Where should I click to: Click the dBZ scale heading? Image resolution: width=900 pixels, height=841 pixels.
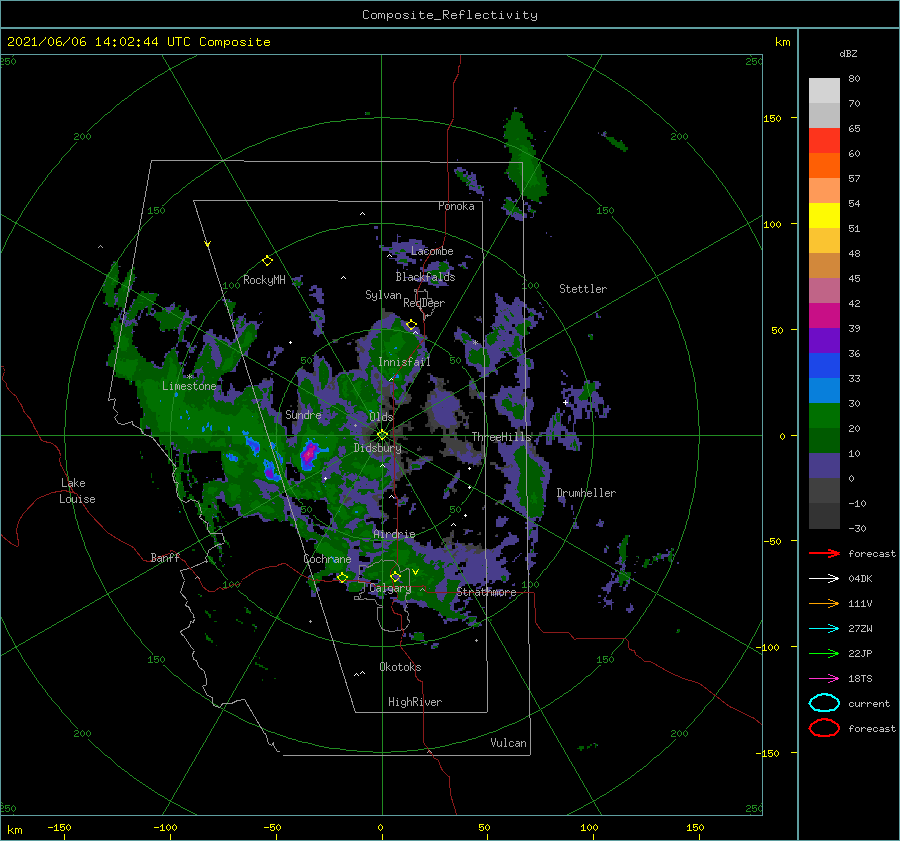click(x=848, y=53)
